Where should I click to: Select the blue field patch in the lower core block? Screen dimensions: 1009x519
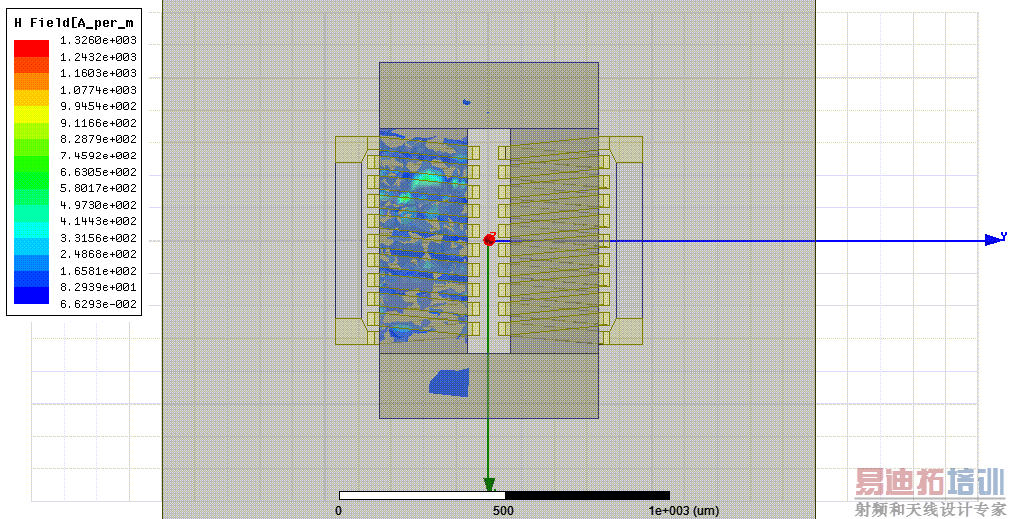(449, 383)
